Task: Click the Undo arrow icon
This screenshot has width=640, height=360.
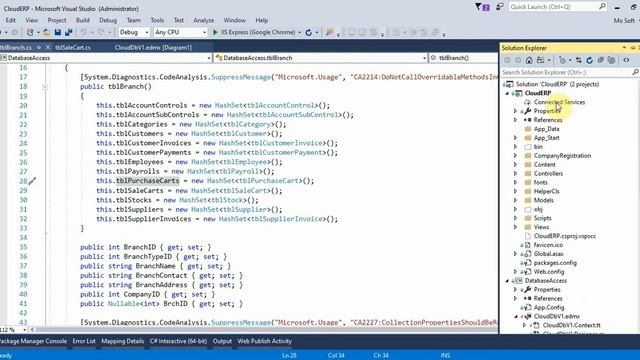Action: click(x=83, y=32)
